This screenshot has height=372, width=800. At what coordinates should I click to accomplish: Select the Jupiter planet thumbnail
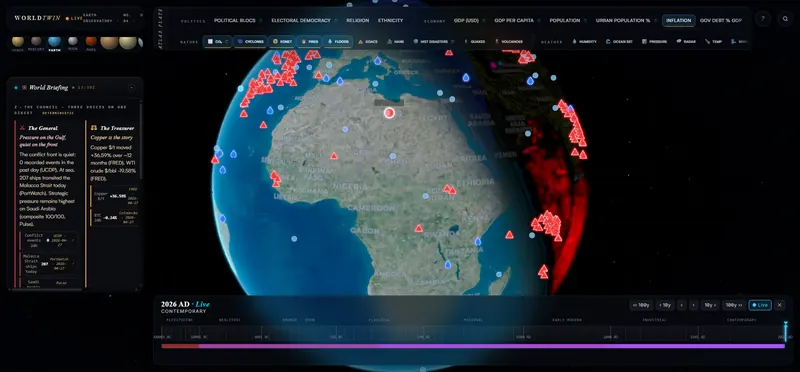tap(109, 43)
